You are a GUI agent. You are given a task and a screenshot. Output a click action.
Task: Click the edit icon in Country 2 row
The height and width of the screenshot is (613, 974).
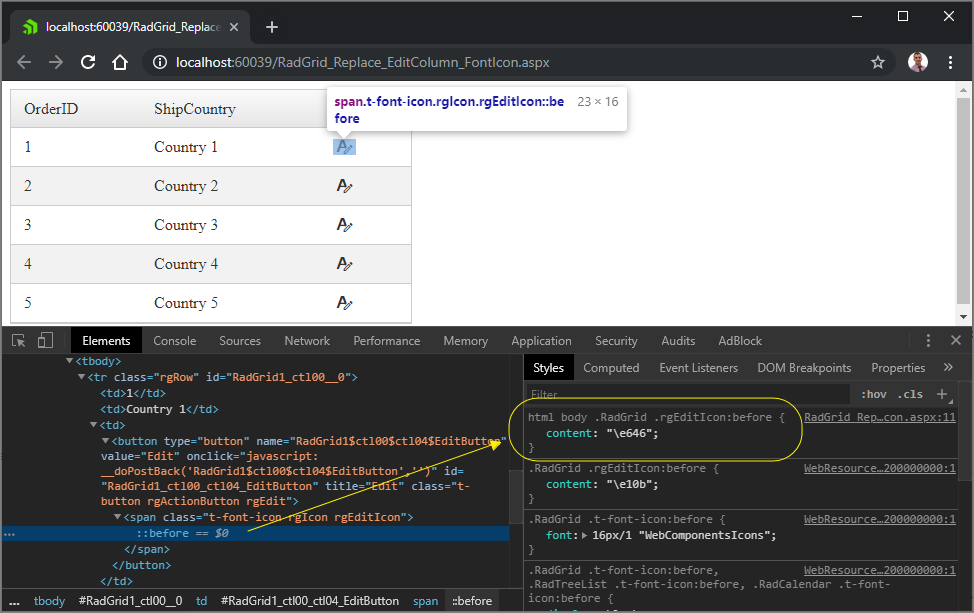click(344, 186)
